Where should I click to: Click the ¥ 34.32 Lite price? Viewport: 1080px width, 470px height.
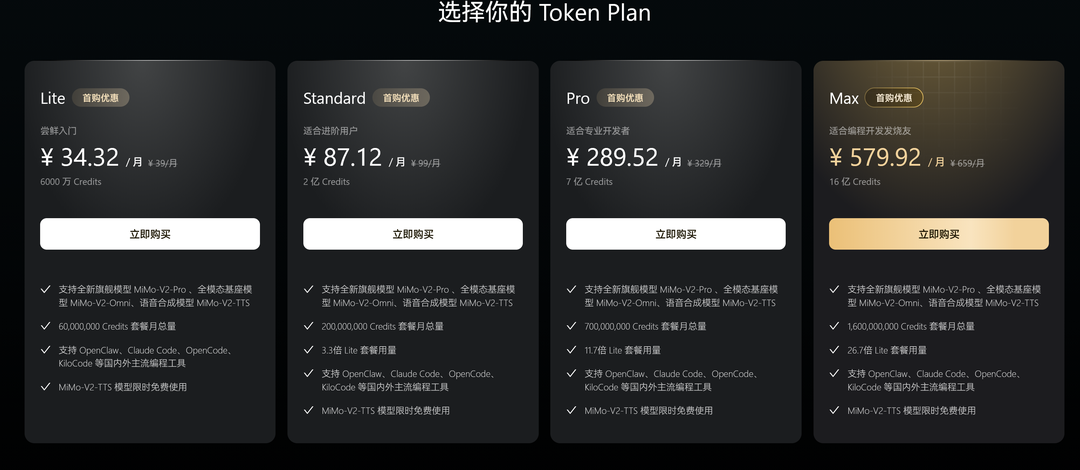pyautogui.click(x=79, y=158)
